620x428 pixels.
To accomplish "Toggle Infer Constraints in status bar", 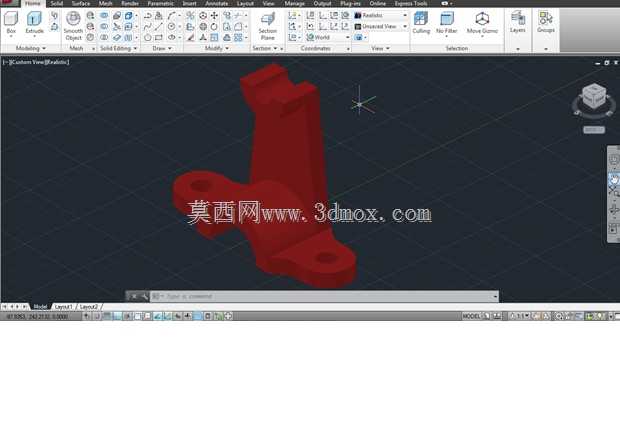I will click(87, 316).
